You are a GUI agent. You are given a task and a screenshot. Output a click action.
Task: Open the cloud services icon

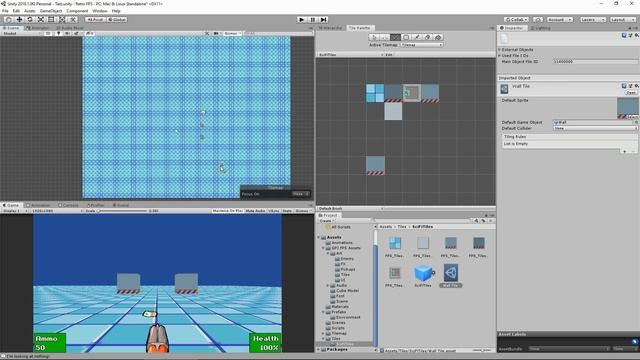538,20
